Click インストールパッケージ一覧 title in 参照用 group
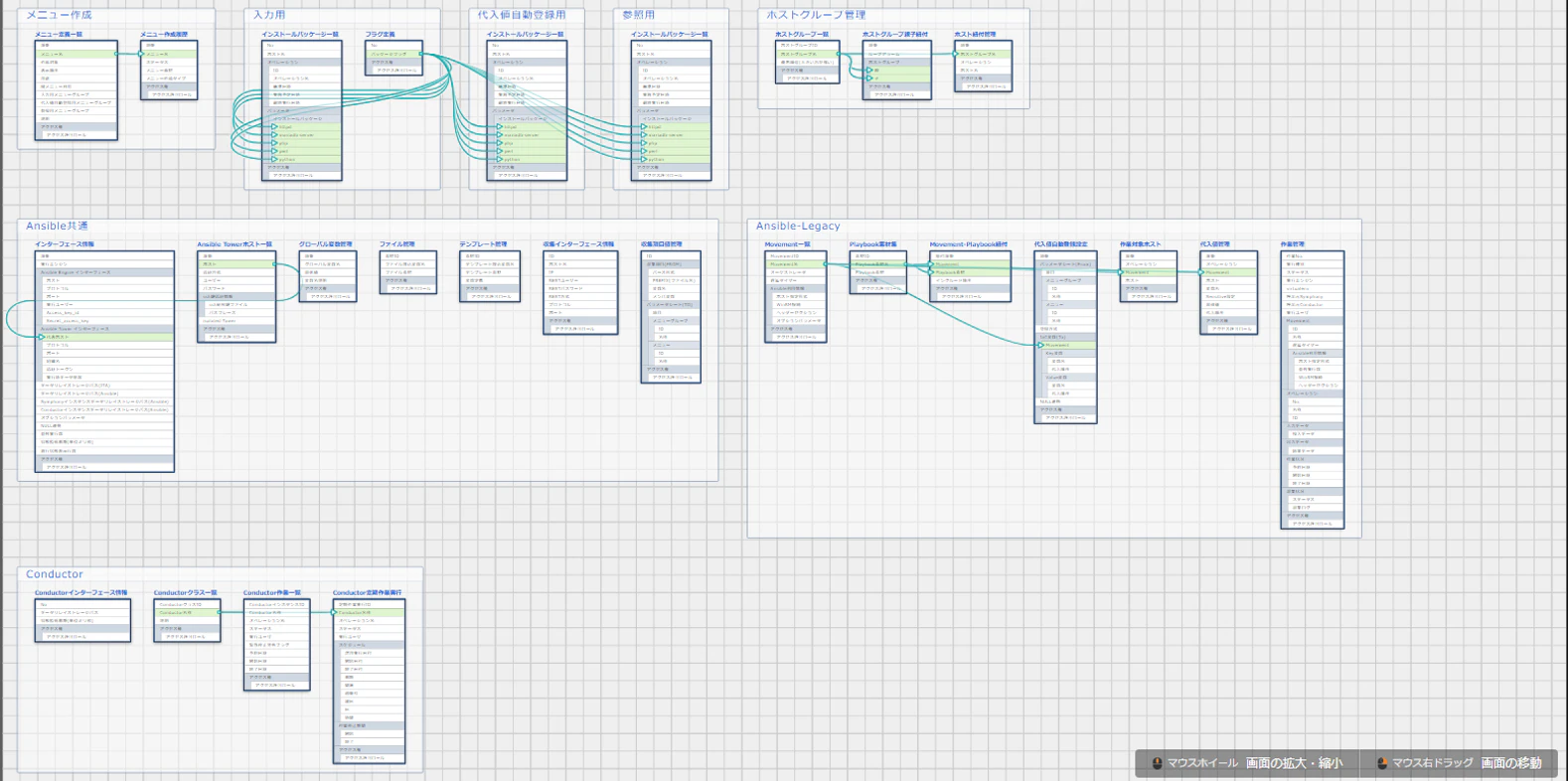The height and width of the screenshot is (781, 1568). [670, 35]
